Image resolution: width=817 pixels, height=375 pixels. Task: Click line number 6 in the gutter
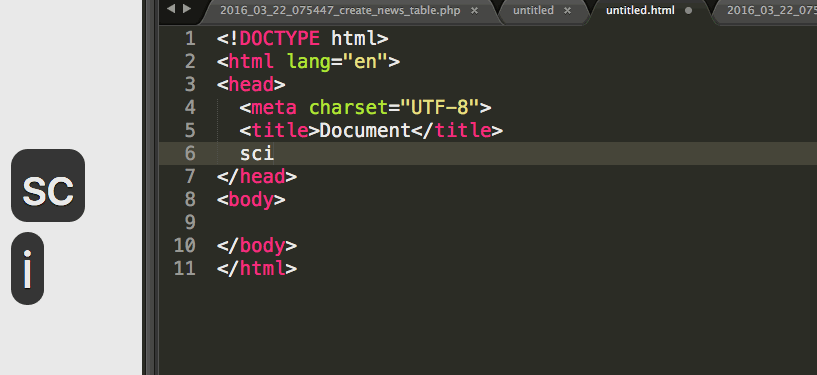tap(190, 153)
